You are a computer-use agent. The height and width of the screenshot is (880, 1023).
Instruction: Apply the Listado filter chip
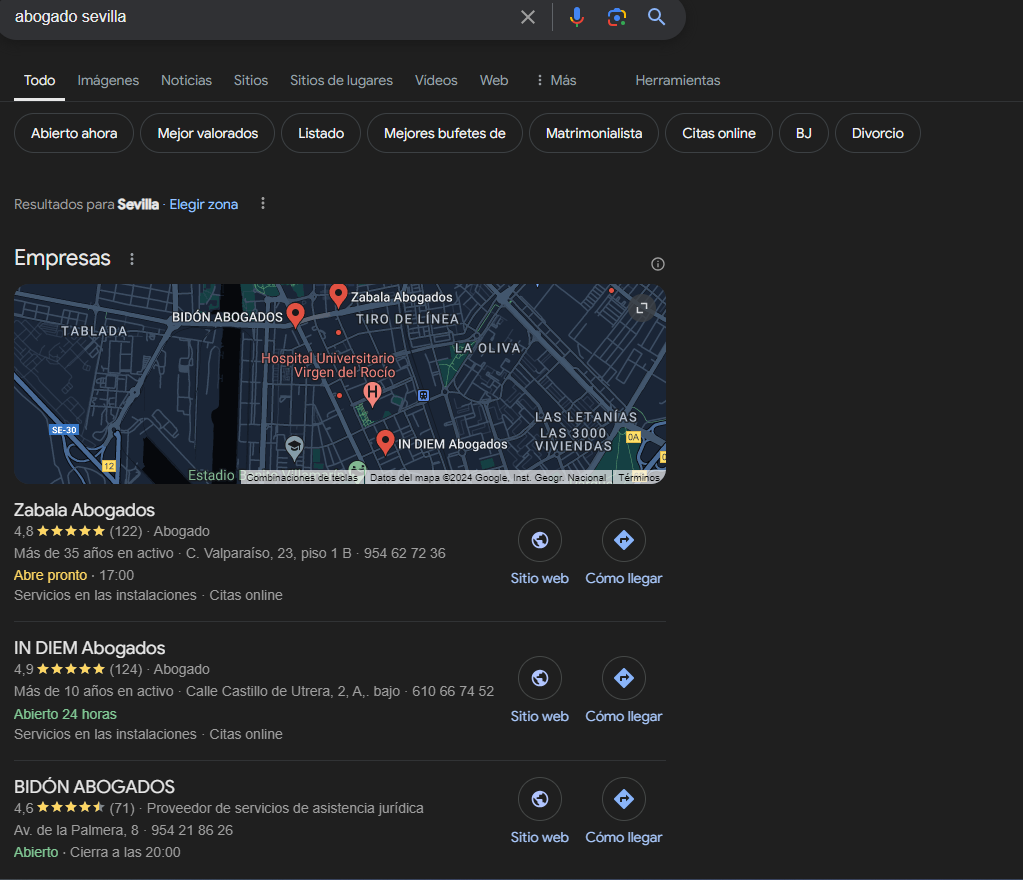coord(321,133)
